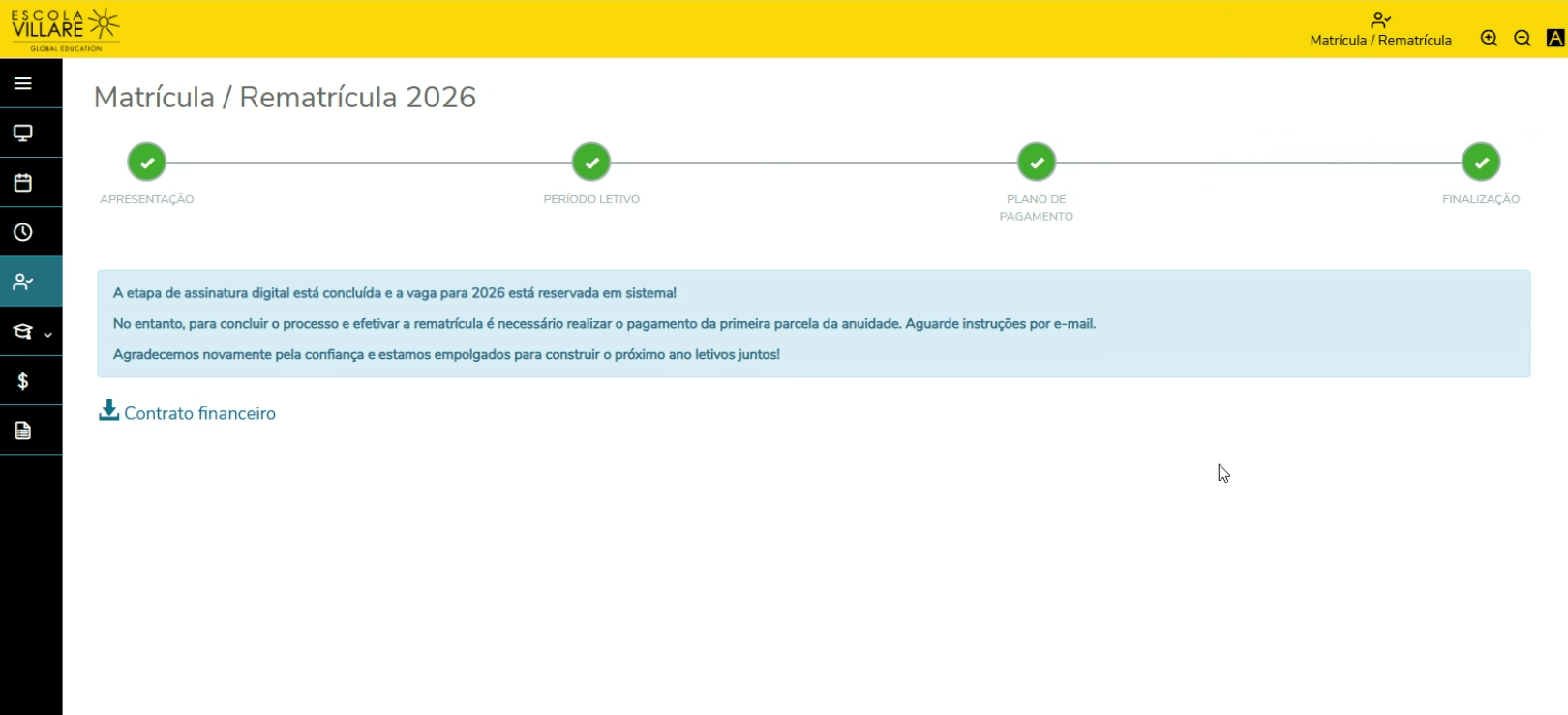Click the Escola Villare logo
1568x715 pixels.
[x=65, y=29]
